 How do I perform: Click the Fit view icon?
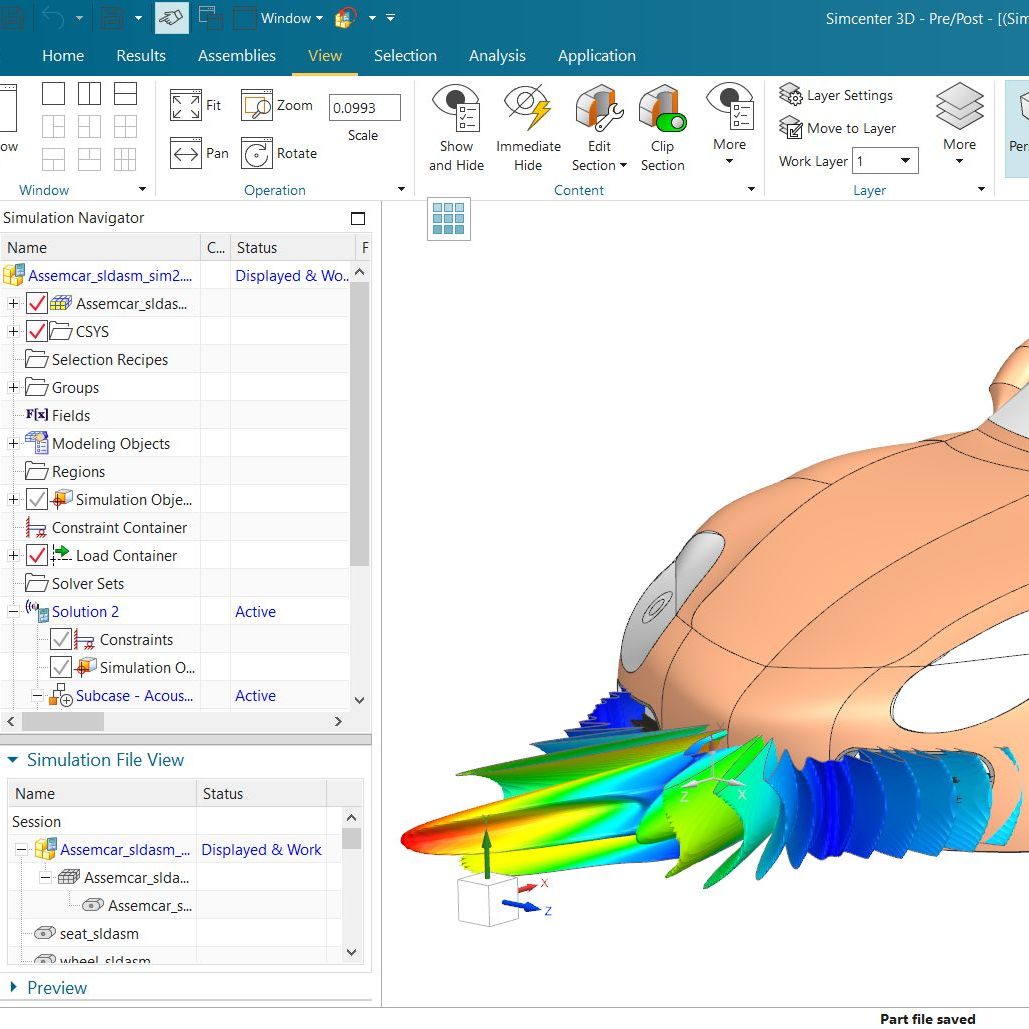pyautogui.click(x=185, y=106)
